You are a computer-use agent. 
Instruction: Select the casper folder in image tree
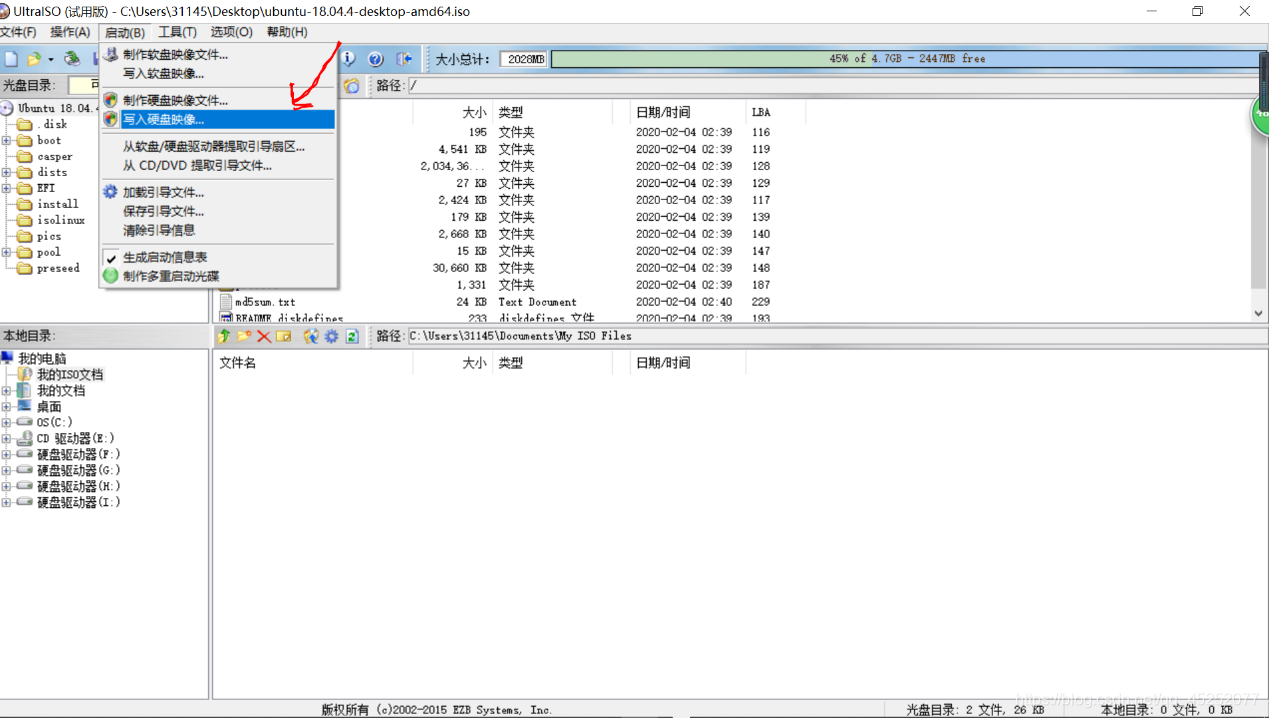[55, 157]
